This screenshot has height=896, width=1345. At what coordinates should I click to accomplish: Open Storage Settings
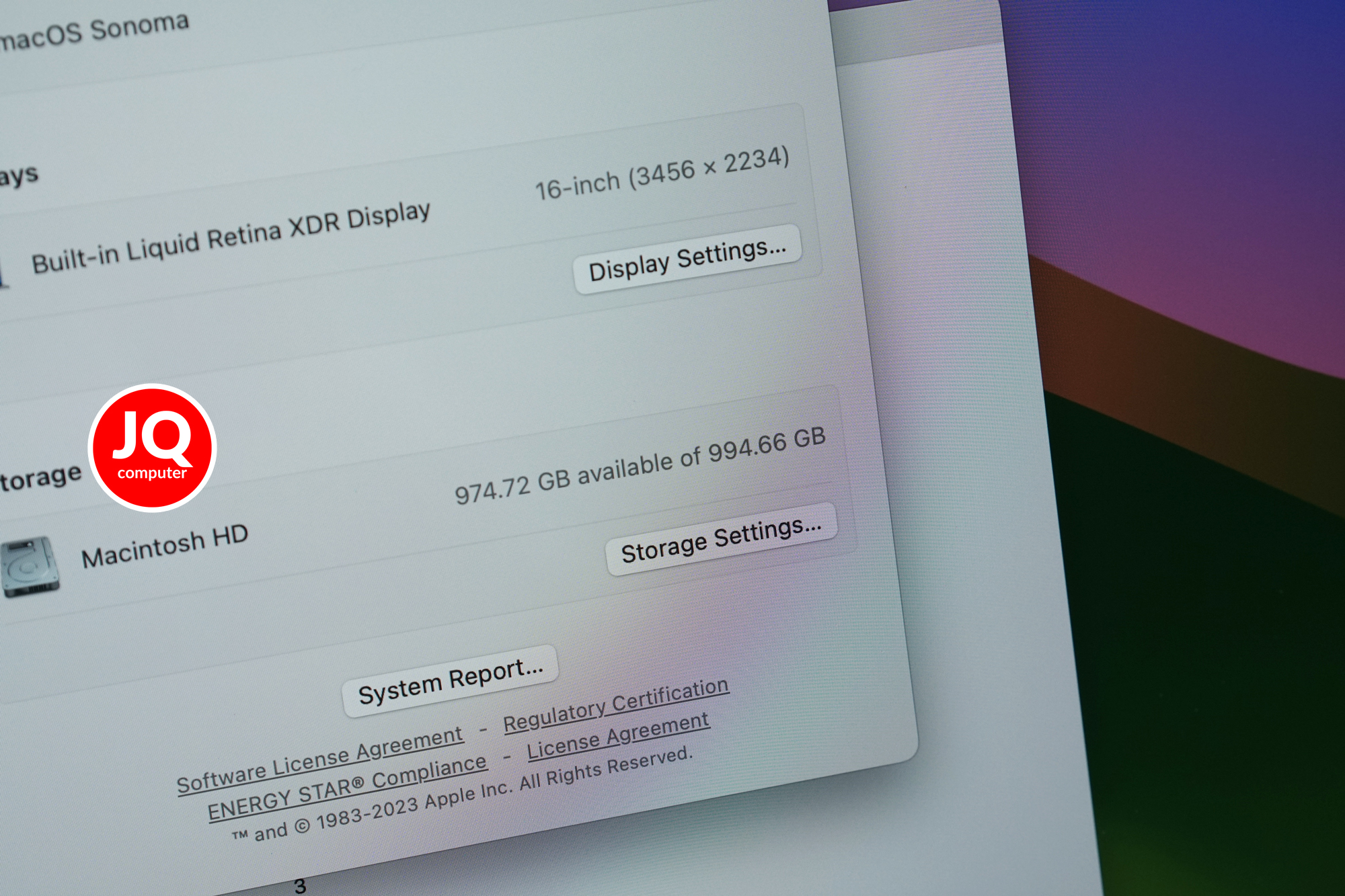tap(722, 539)
